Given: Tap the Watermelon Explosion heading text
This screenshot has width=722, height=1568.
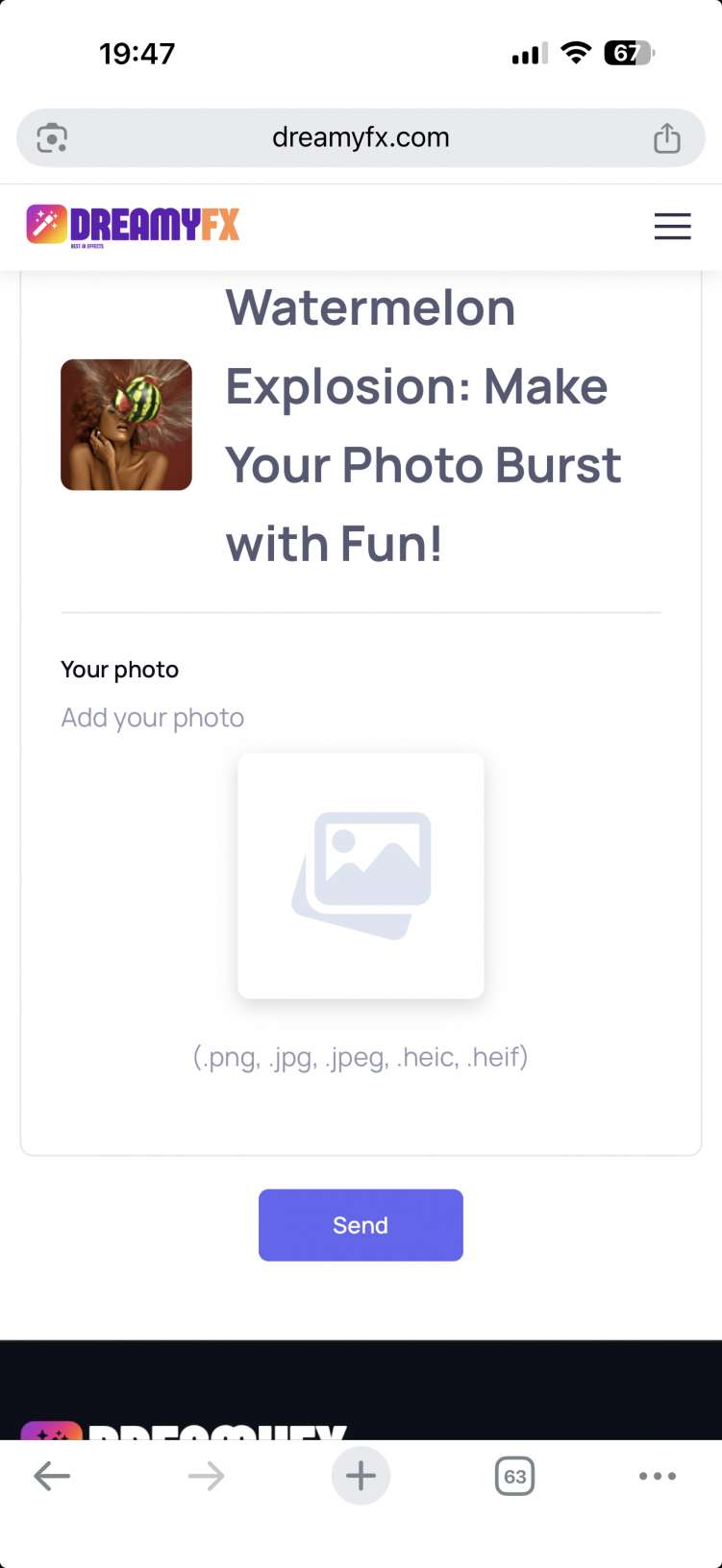Looking at the screenshot, I should (x=423, y=426).
